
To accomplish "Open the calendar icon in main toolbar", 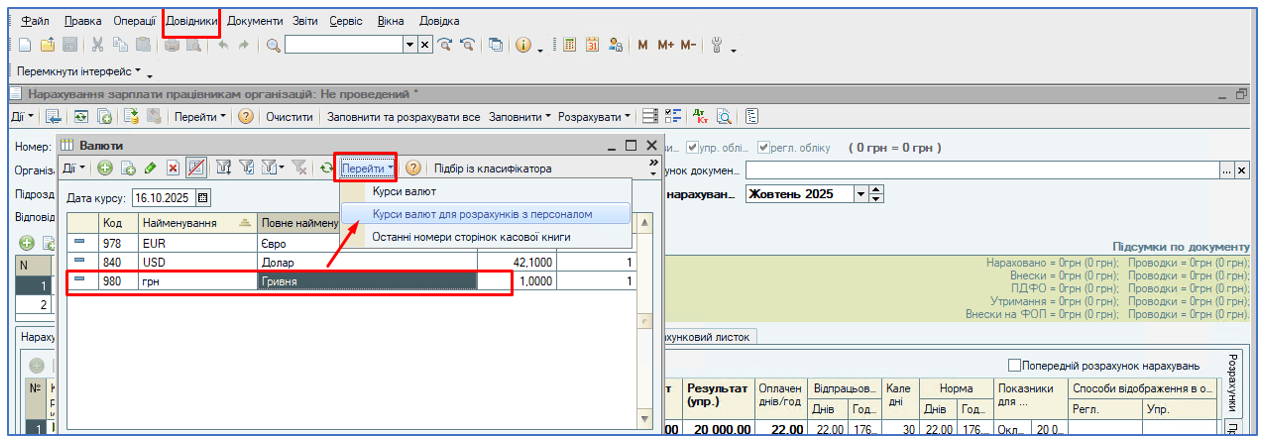I will (x=592, y=45).
